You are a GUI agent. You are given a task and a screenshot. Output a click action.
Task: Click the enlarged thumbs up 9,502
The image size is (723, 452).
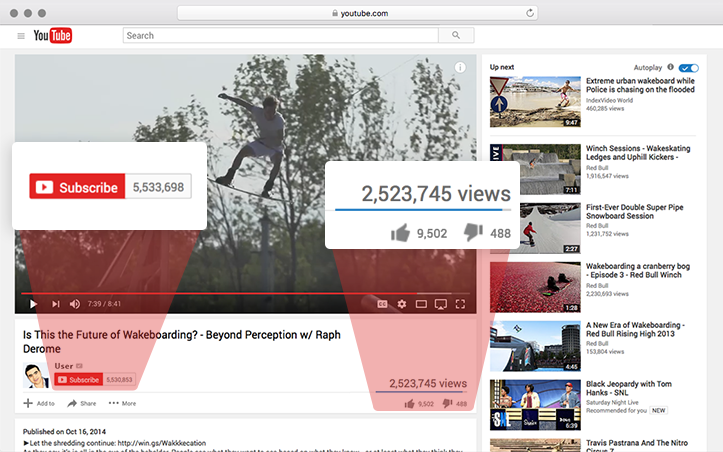pyautogui.click(x=400, y=233)
